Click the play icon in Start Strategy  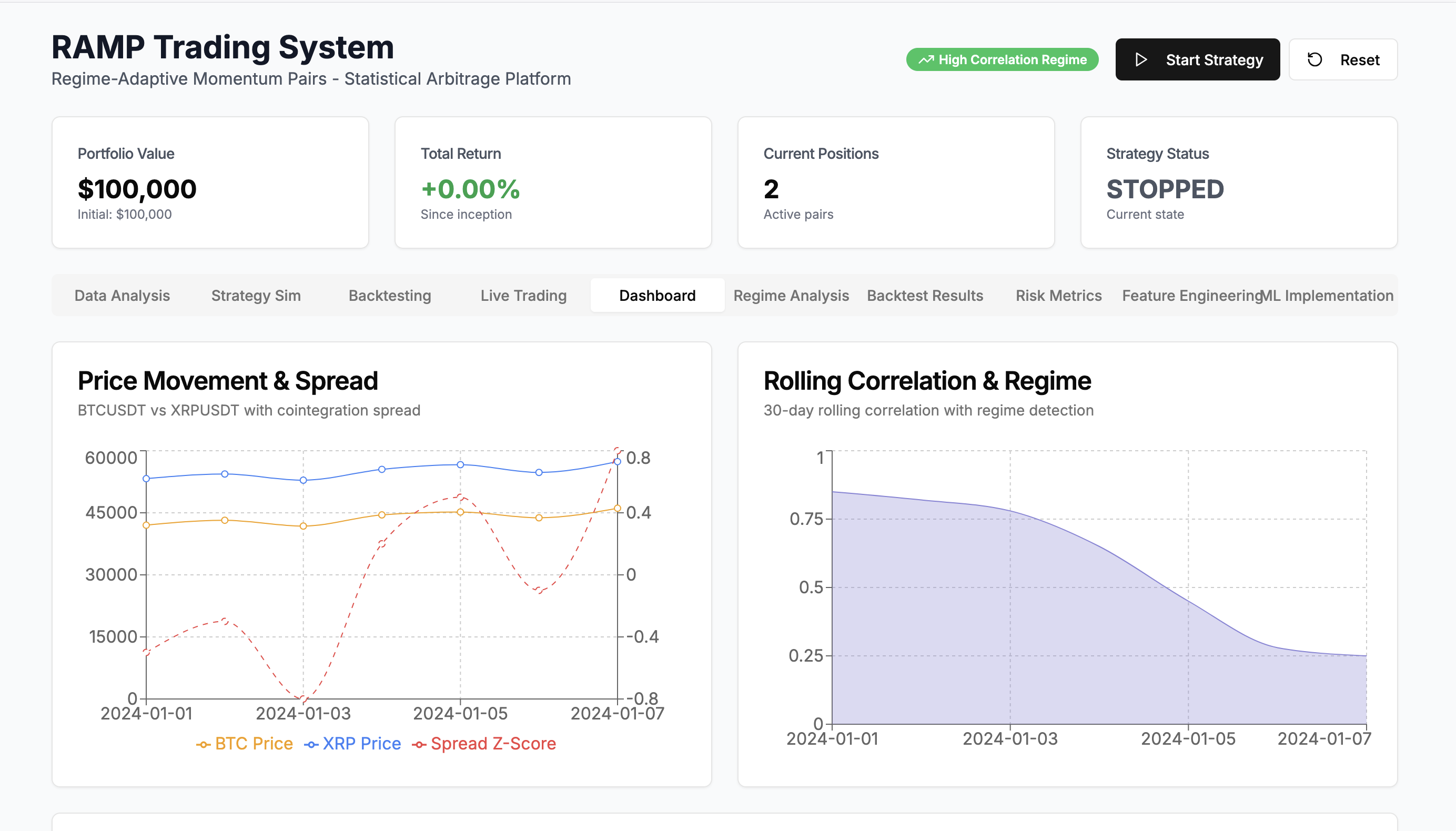point(1140,60)
